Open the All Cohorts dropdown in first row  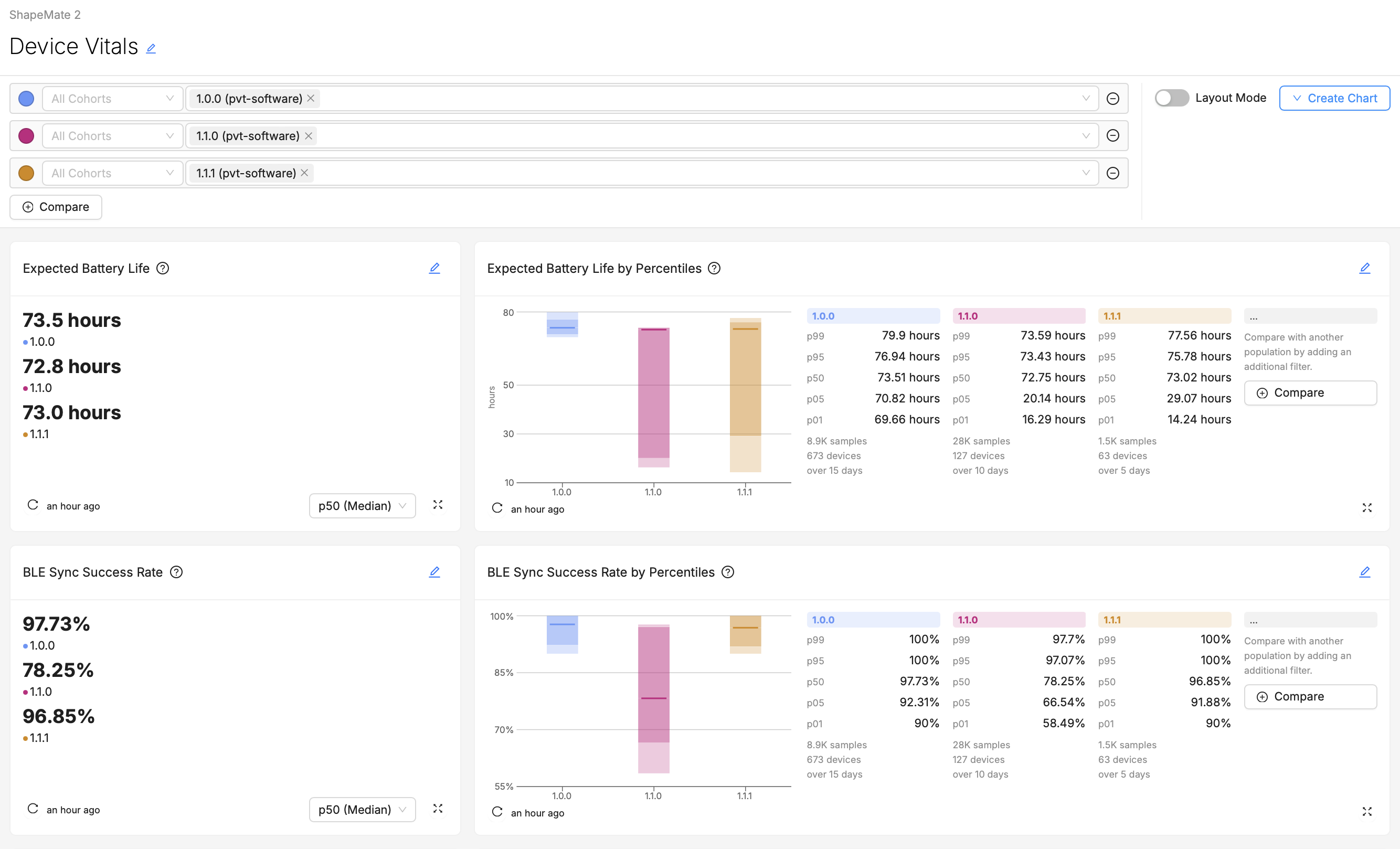point(112,98)
